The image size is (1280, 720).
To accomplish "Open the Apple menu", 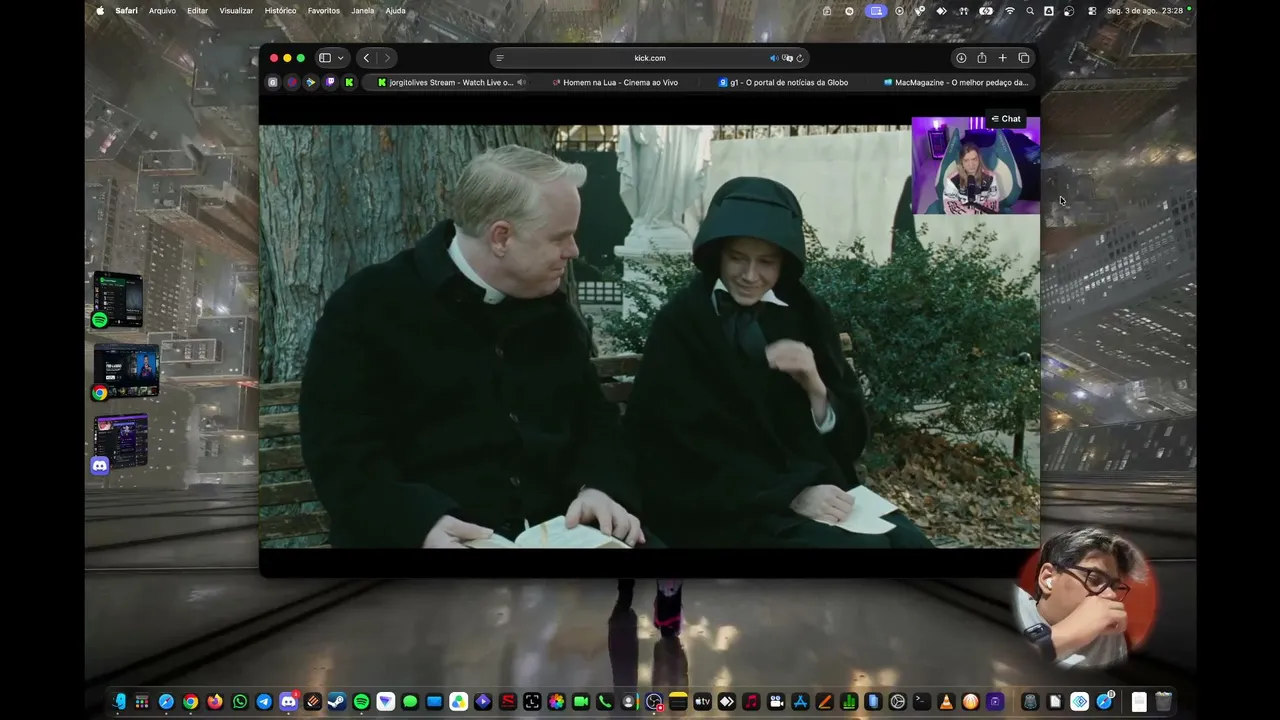I will 100,11.
